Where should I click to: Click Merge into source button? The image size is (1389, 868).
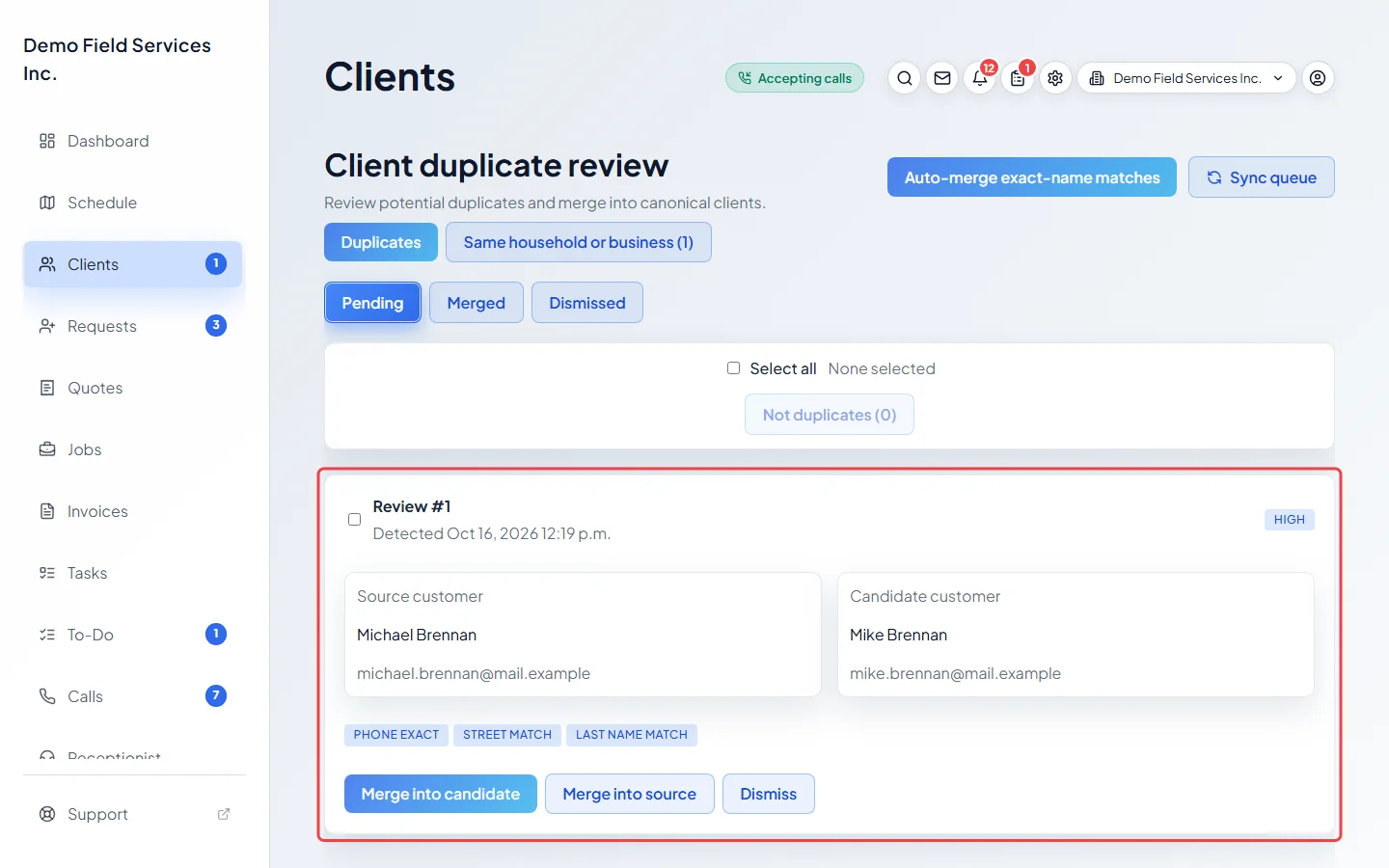pos(630,794)
